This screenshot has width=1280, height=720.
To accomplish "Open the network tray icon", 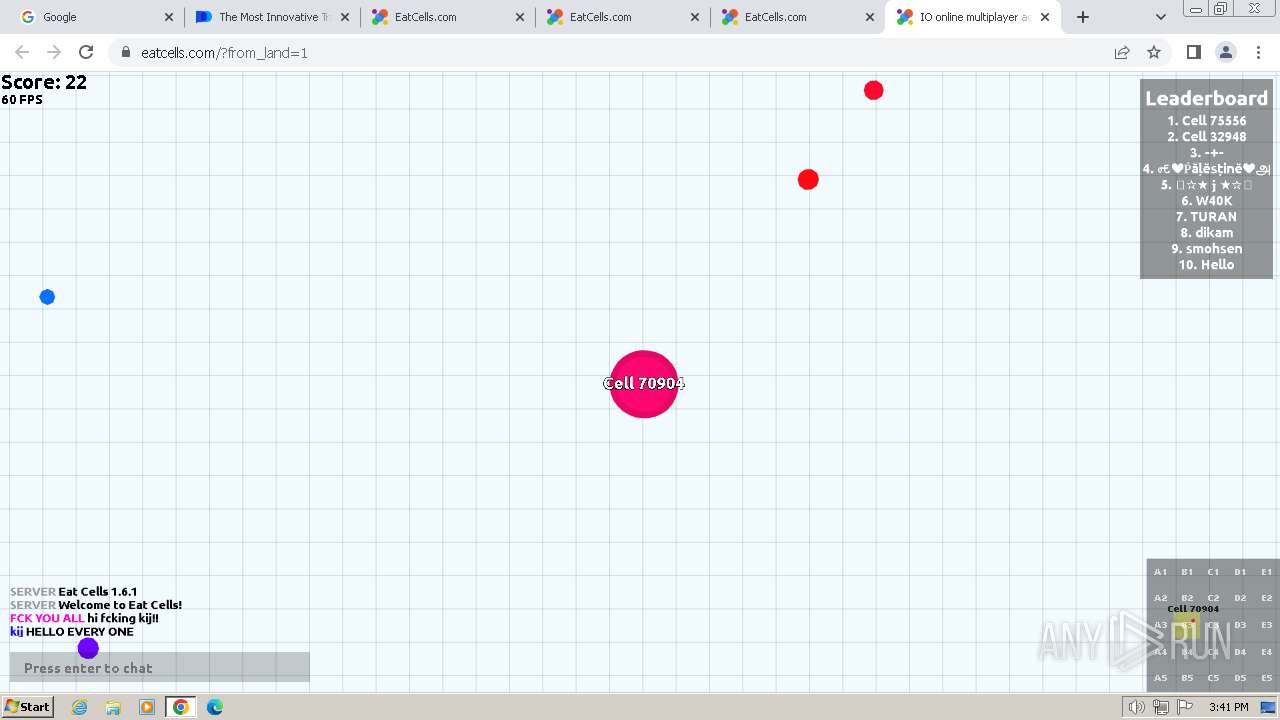I will pyautogui.click(x=1161, y=707).
